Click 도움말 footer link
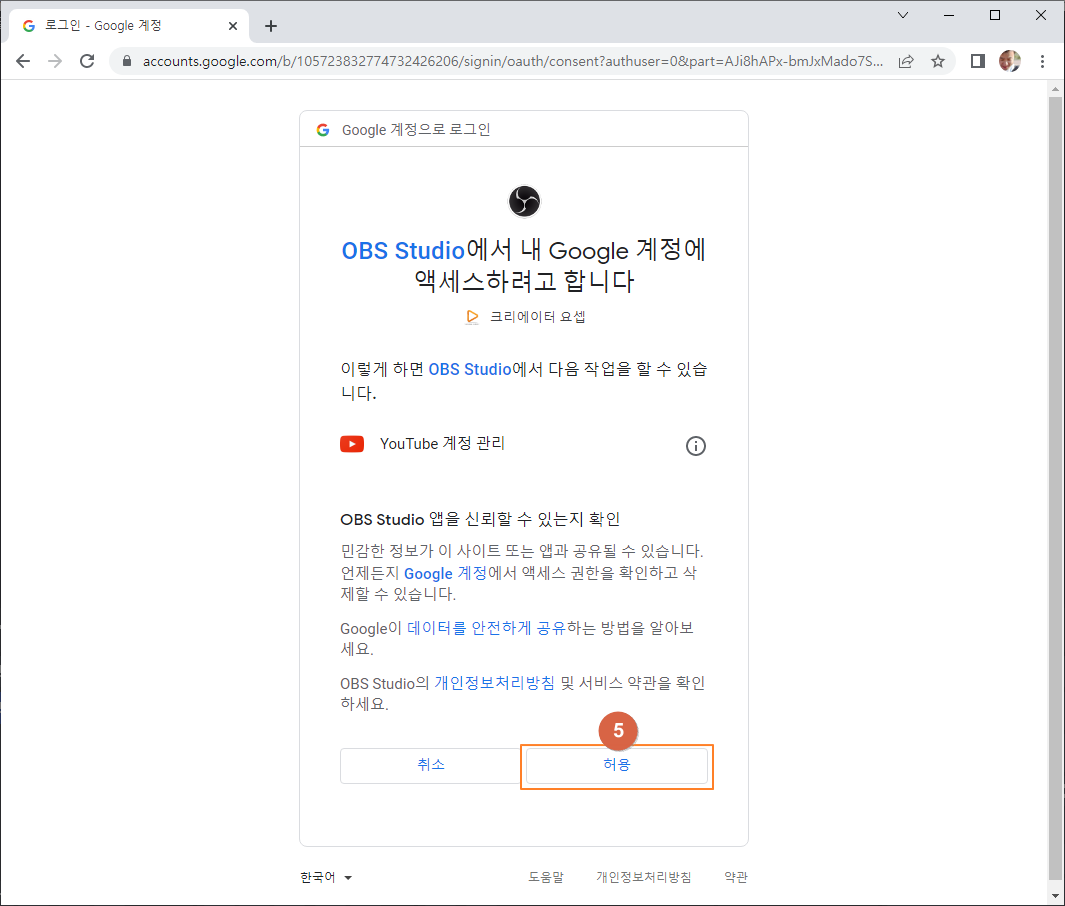This screenshot has width=1065, height=906. [x=546, y=877]
